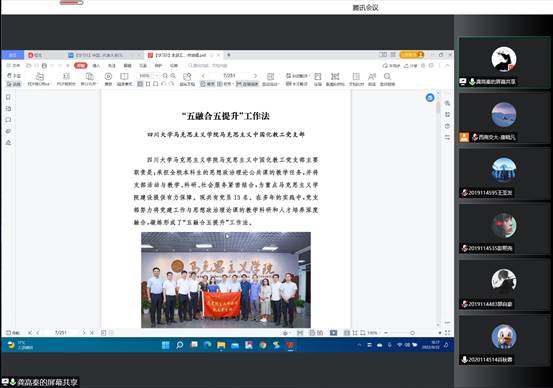
Task: Open the bookmark panel from the left sidebar
Action: click(8, 97)
